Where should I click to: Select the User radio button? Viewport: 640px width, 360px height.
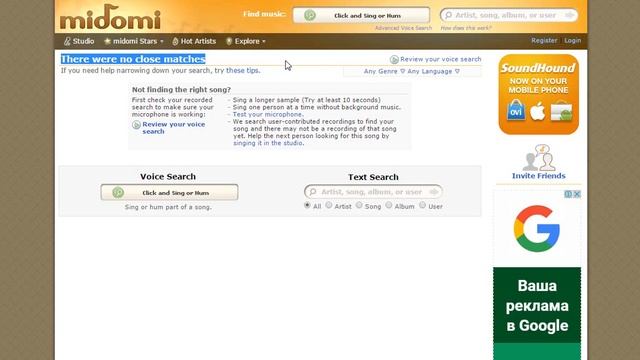click(422, 205)
